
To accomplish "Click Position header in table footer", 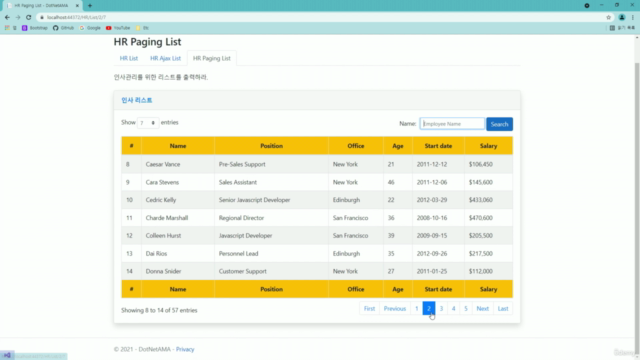I will pyautogui.click(x=271, y=289).
